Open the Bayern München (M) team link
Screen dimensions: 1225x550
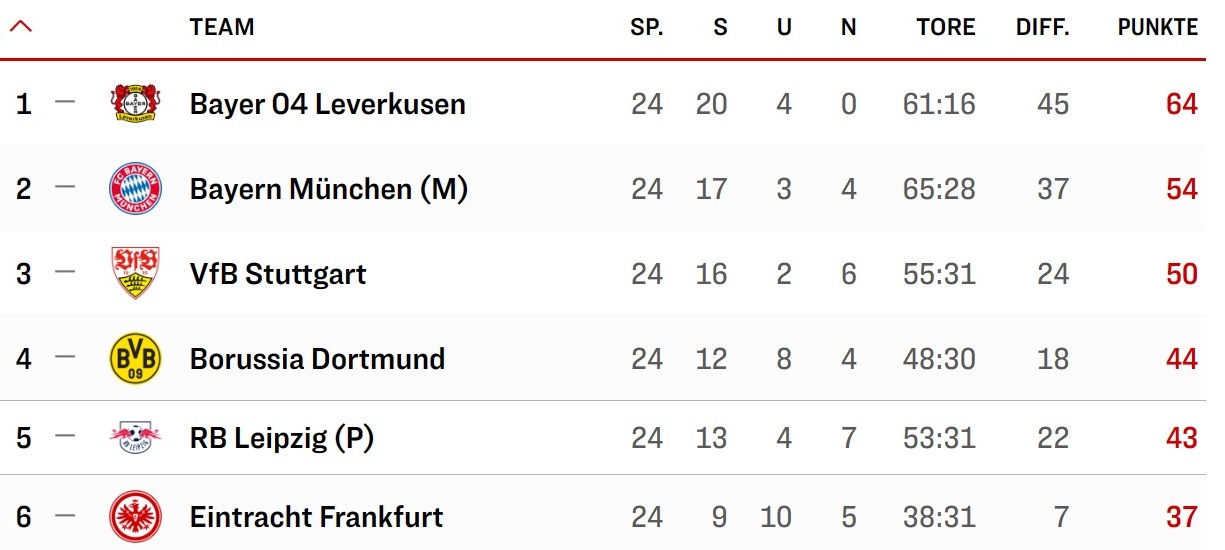tap(329, 189)
